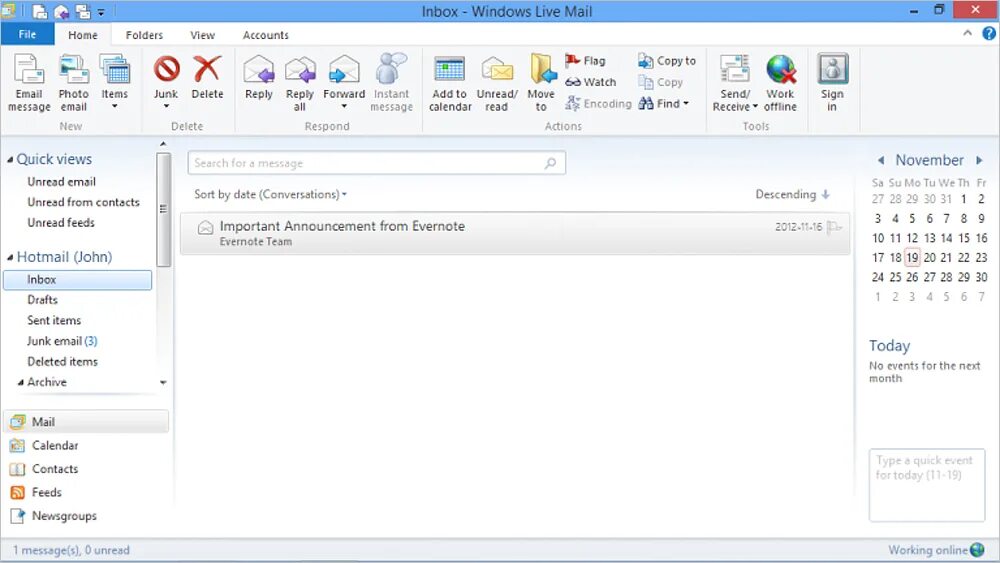Click the quick event text box
This screenshot has width=1000, height=563.
tap(927, 485)
